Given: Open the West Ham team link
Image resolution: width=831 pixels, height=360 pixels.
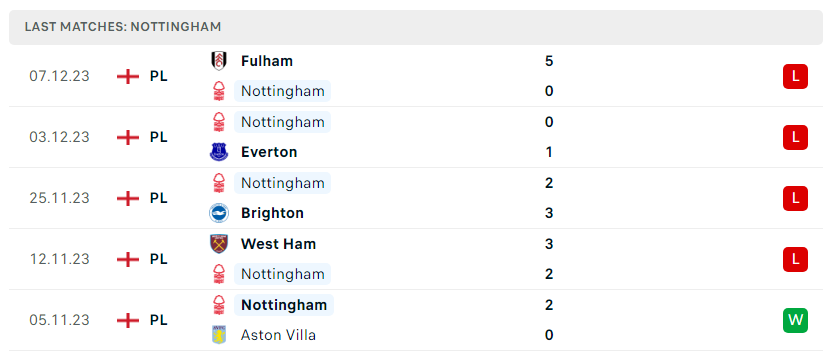Looking at the screenshot, I should point(278,244).
